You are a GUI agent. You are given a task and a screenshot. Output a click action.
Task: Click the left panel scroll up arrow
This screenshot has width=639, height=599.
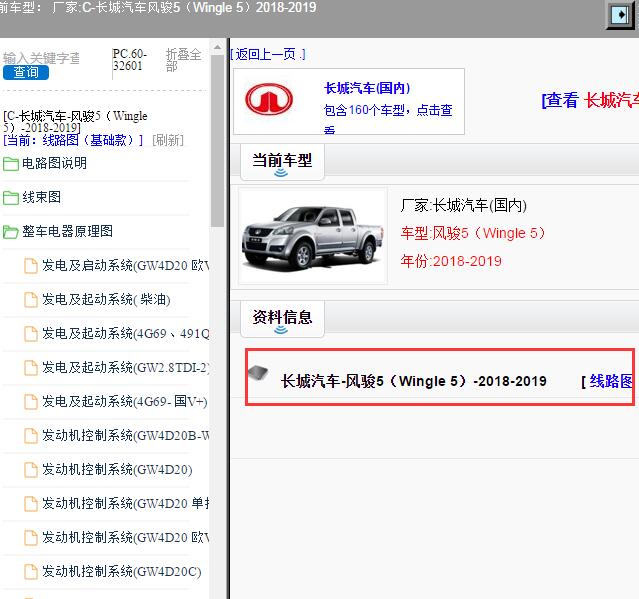tap(218, 47)
